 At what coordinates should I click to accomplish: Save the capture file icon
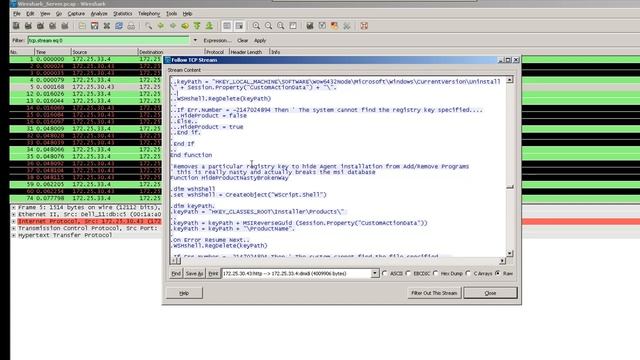pos(94,26)
